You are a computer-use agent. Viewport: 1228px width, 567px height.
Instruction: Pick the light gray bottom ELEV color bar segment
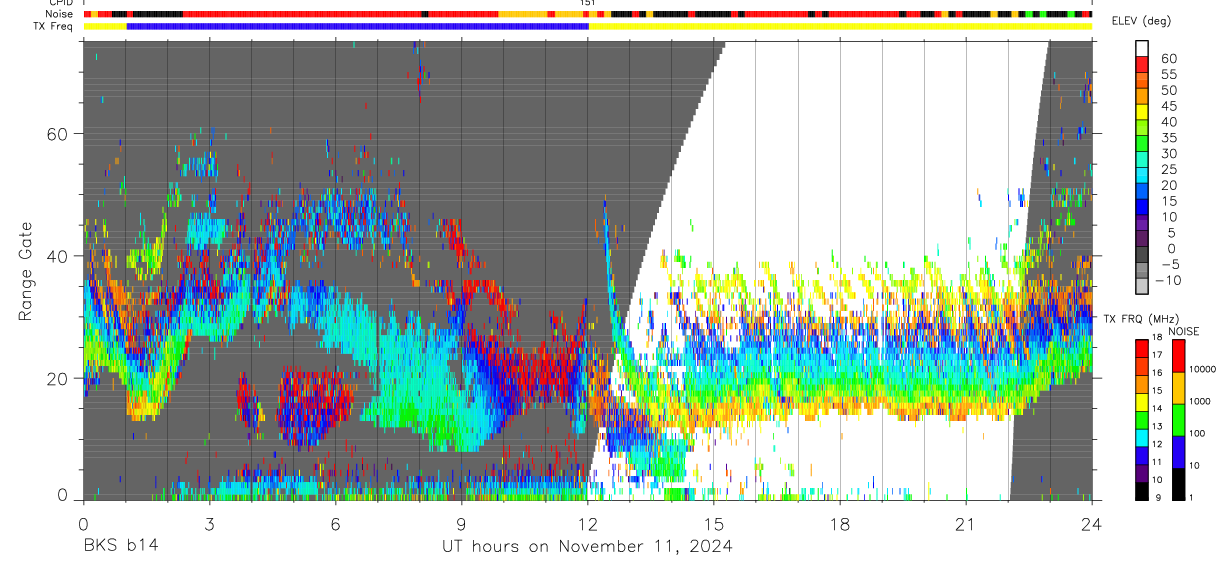[x=1143, y=288]
